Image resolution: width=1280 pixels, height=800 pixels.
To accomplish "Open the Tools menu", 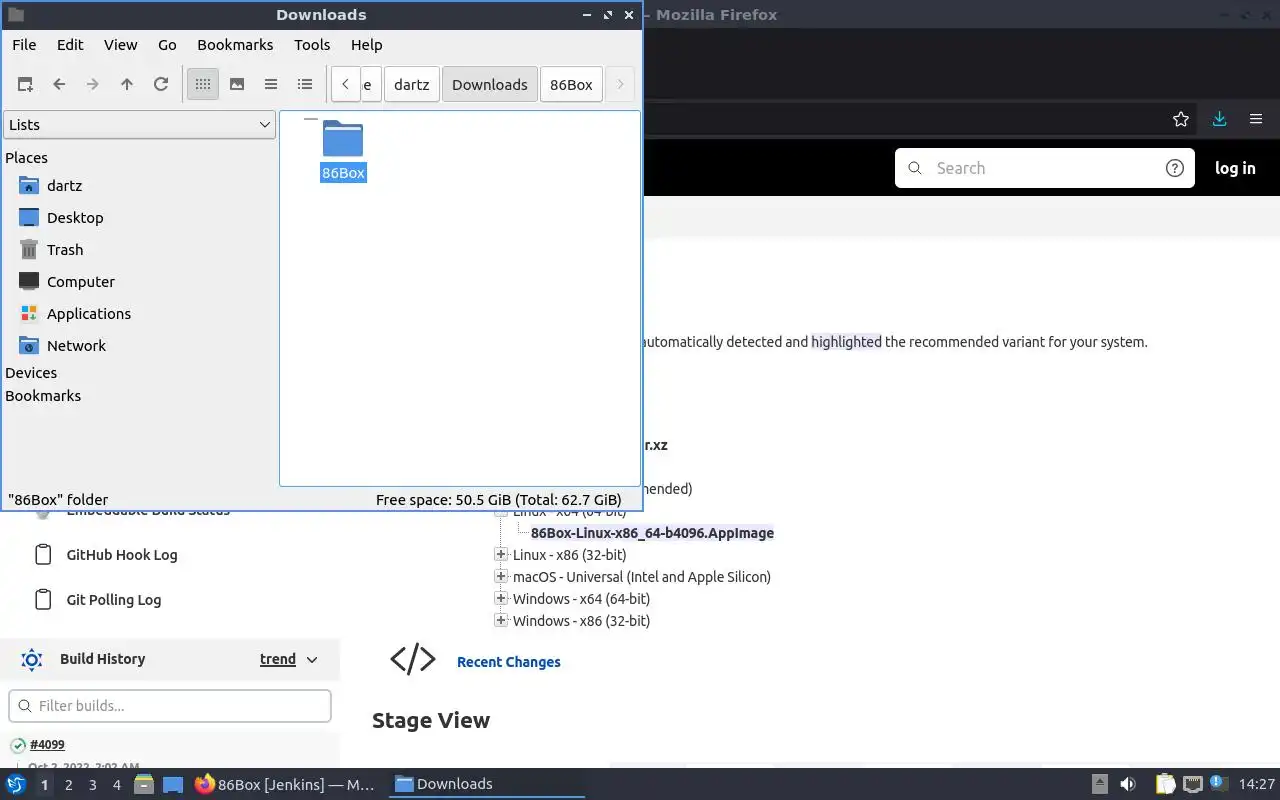I will pyautogui.click(x=312, y=44).
